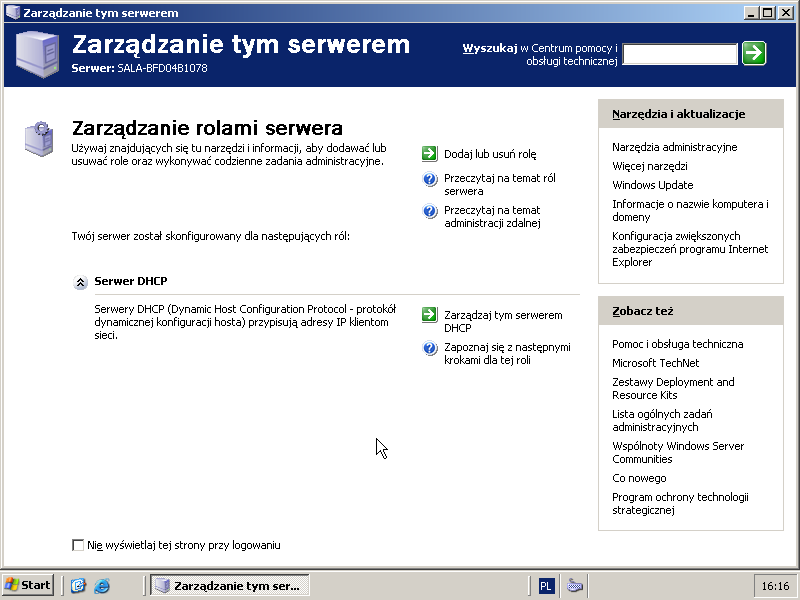
Task: Enable Nie wyświetlaj tej strony przy logowaniu checkbox
Action: click(x=78, y=545)
